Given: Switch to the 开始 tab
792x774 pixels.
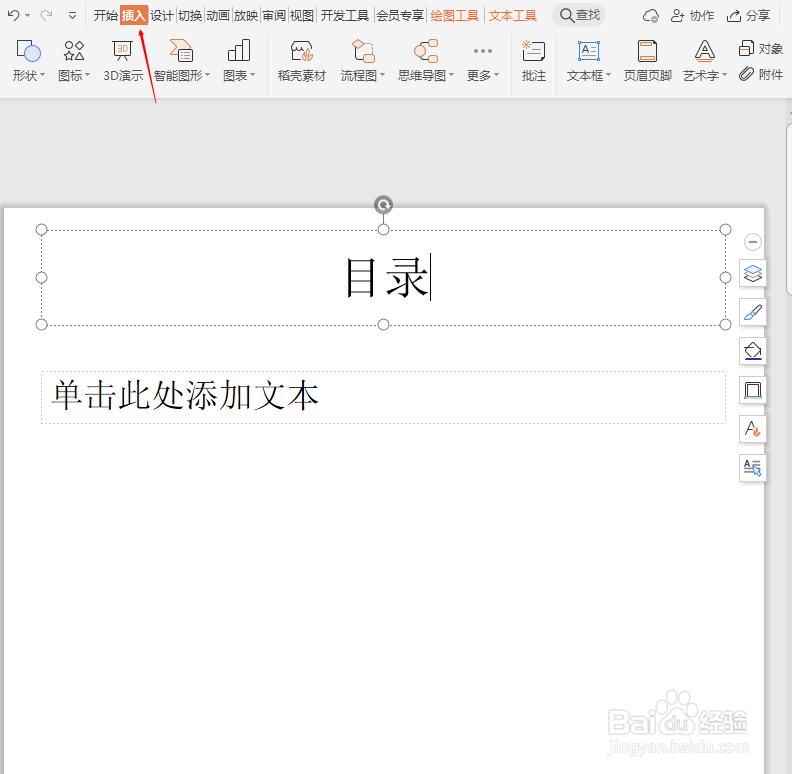Looking at the screenshot, I should (106, 16).
